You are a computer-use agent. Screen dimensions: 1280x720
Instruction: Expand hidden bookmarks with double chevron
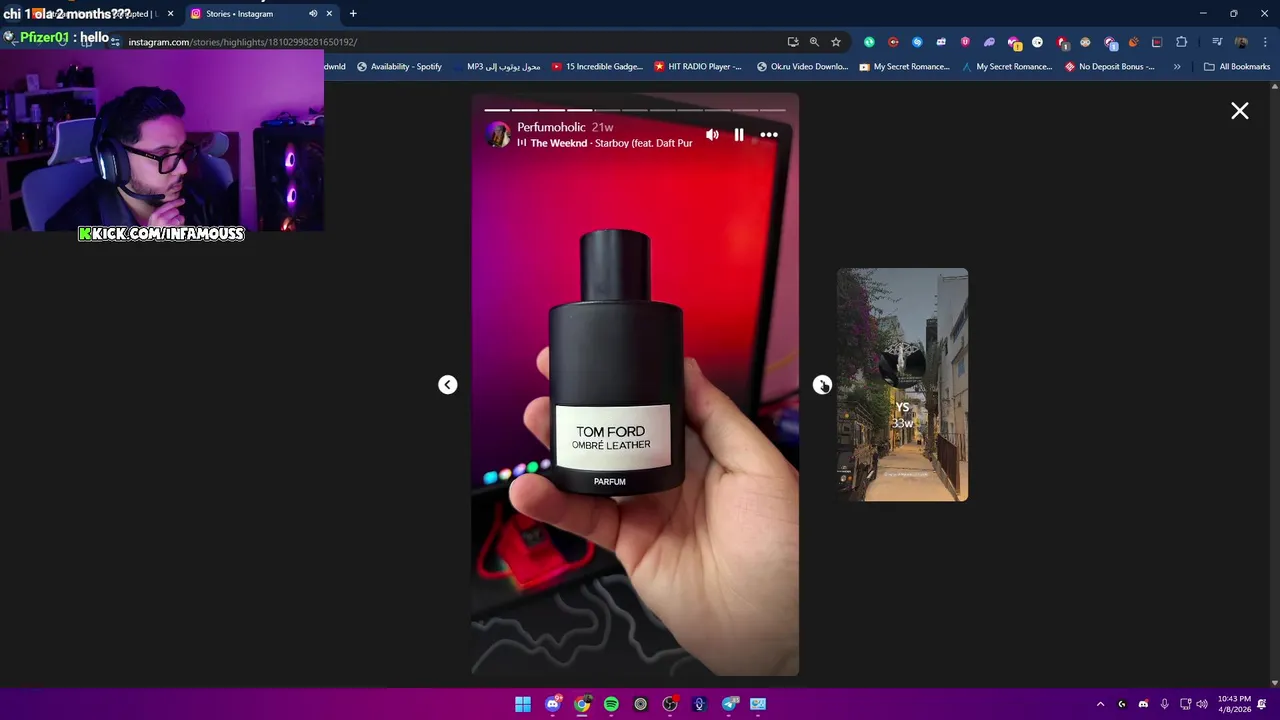tap(1177, 67)
